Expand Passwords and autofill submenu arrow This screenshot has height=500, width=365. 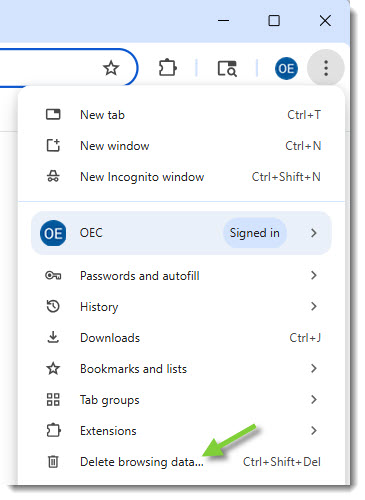coord(313,275)
